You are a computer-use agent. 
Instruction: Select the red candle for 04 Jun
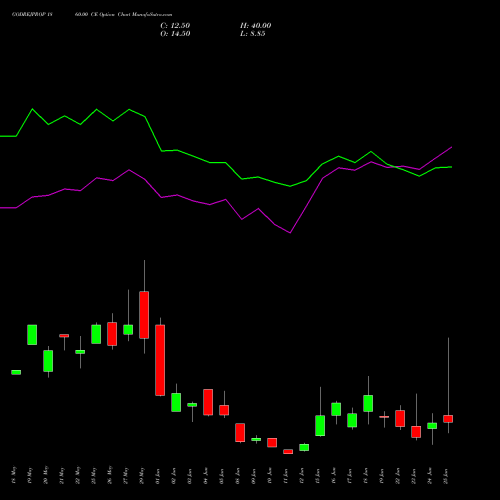(x=208, y=402)
